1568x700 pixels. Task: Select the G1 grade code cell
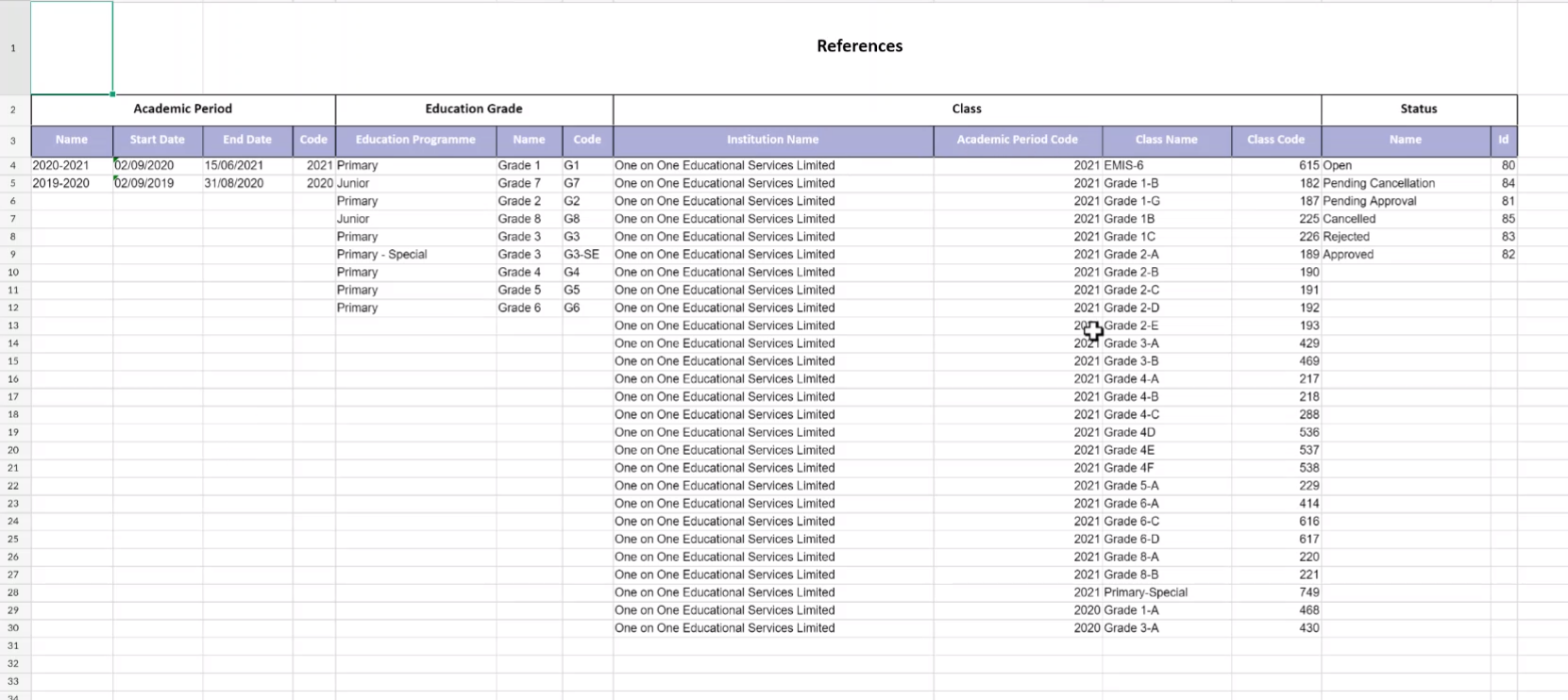coord(587,165)
